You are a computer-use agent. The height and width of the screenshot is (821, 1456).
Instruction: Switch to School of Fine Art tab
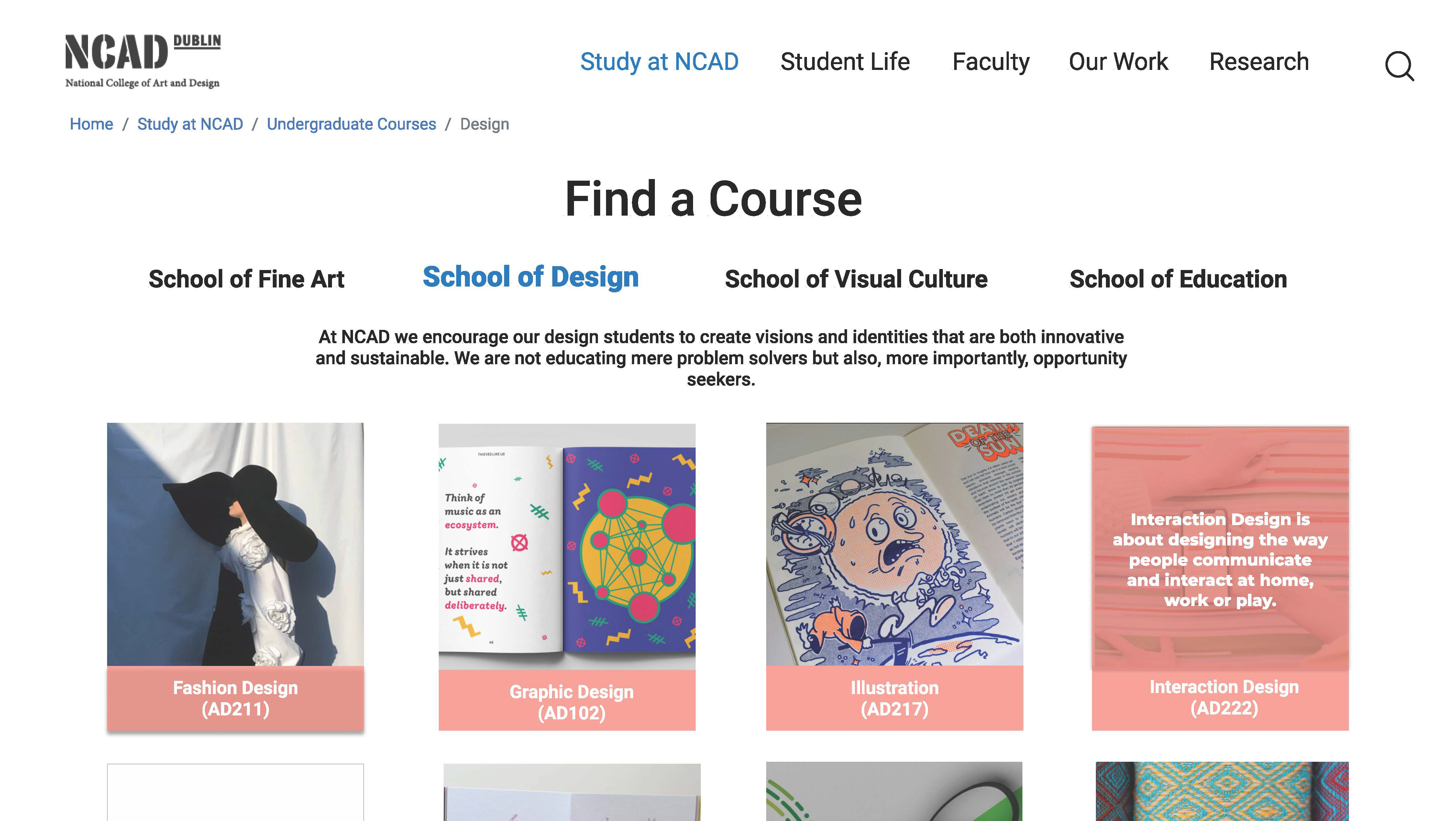(246, 279)
